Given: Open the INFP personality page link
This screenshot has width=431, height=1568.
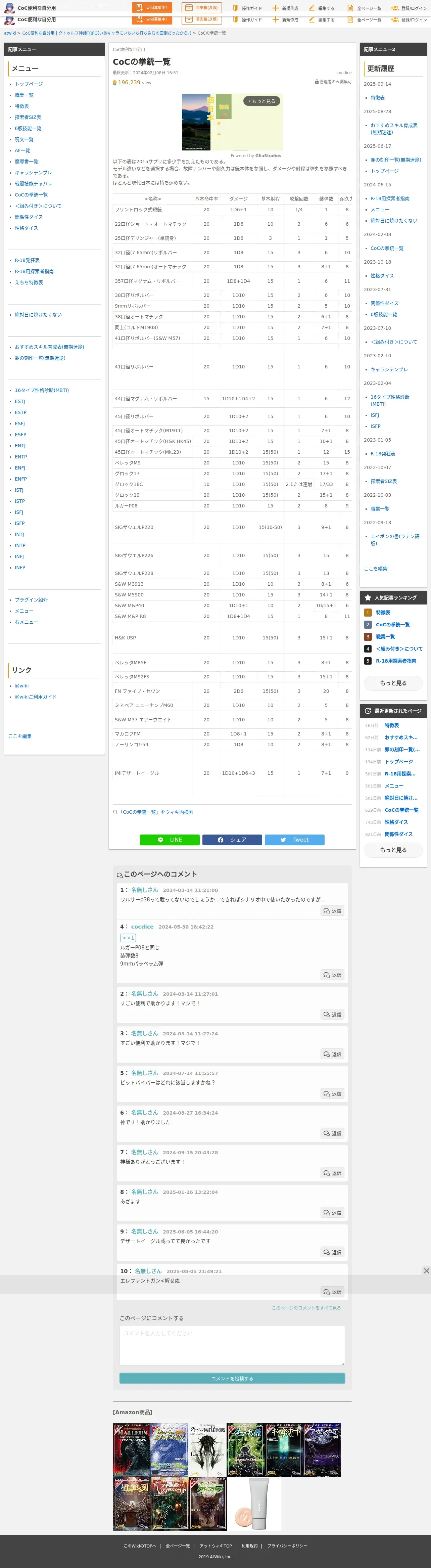Looking at the screenshot, I should click(x=20, y=567).
